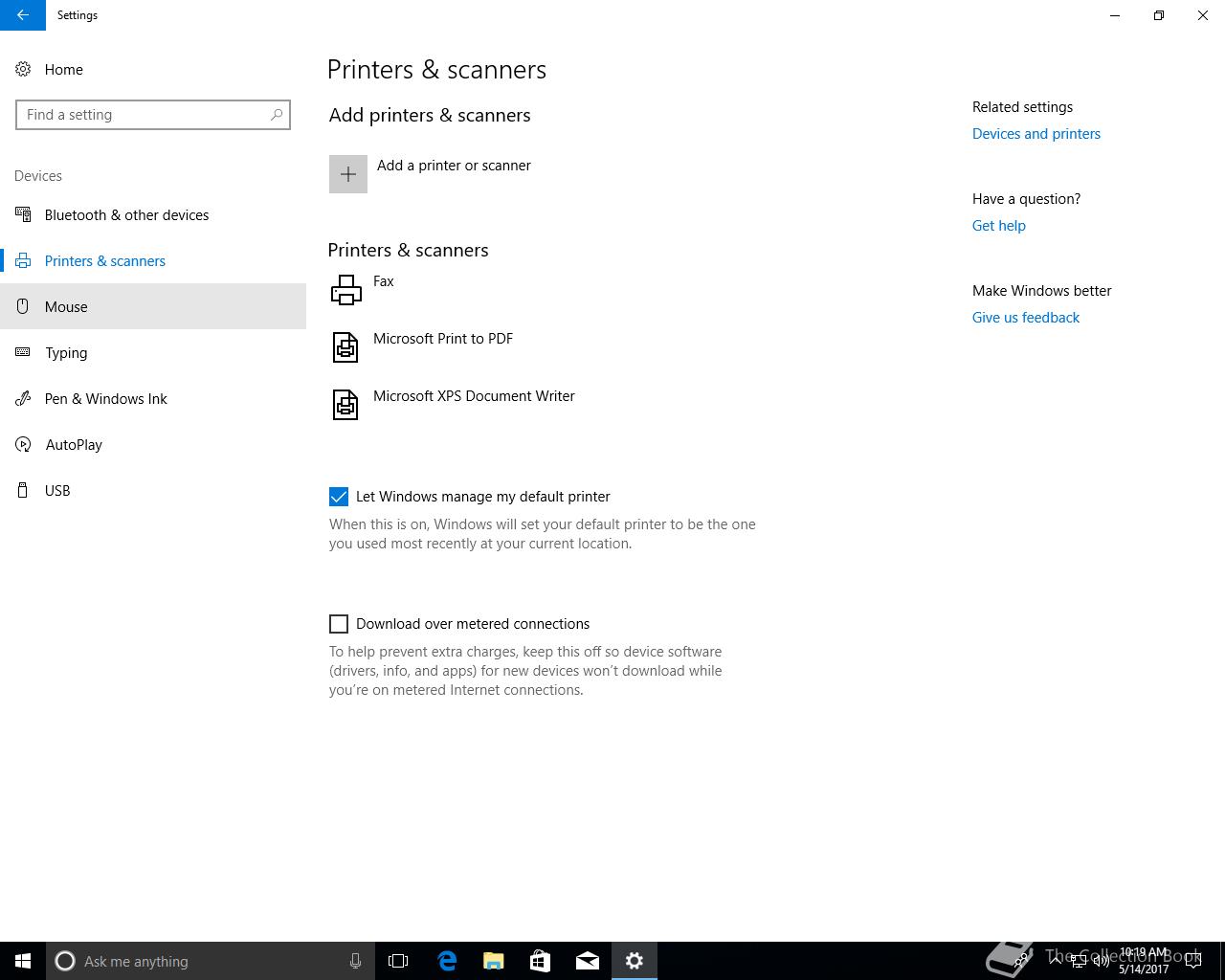1225x980 pixels.
Task: Minimize the Settings window
Action: coord(1115,15)
